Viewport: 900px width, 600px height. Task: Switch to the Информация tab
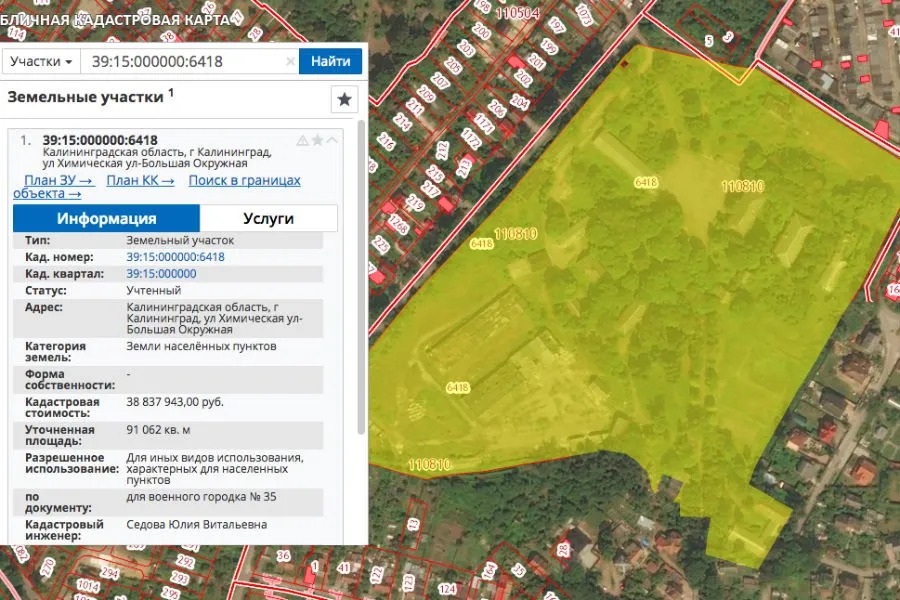pyautogui.click(x=106, y=218)
